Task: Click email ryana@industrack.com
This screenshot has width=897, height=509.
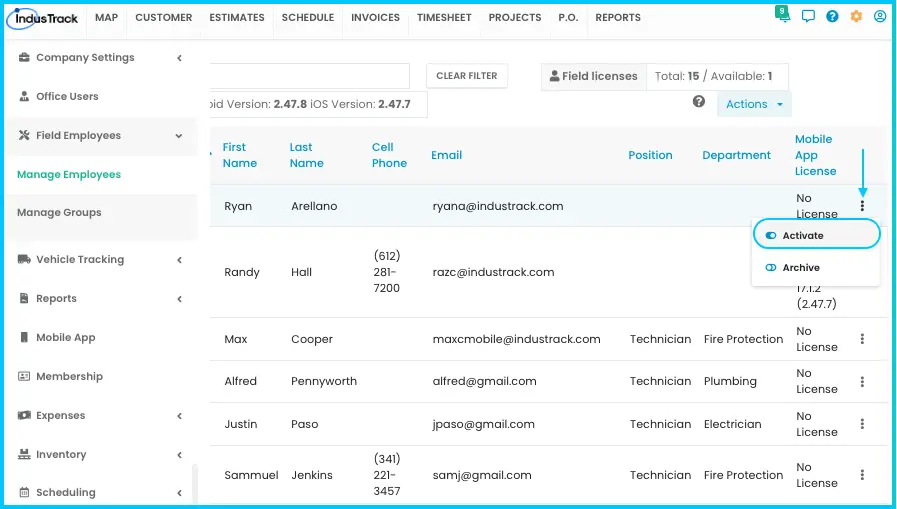Action: [x=498, y=206]
